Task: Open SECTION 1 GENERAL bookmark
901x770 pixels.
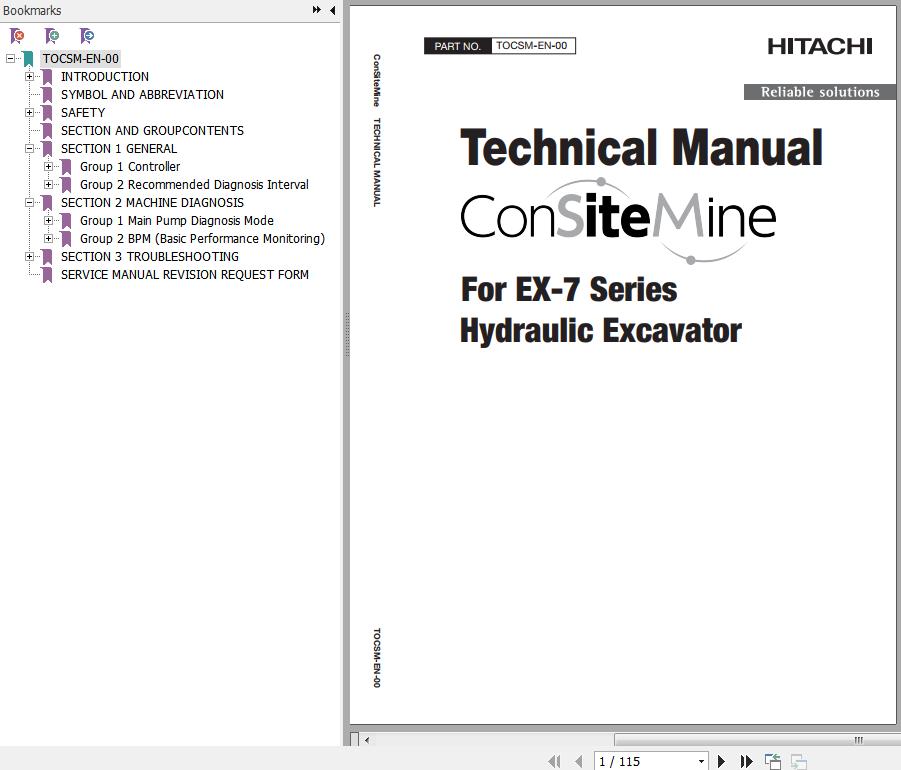Action: (x=119, y=148)
